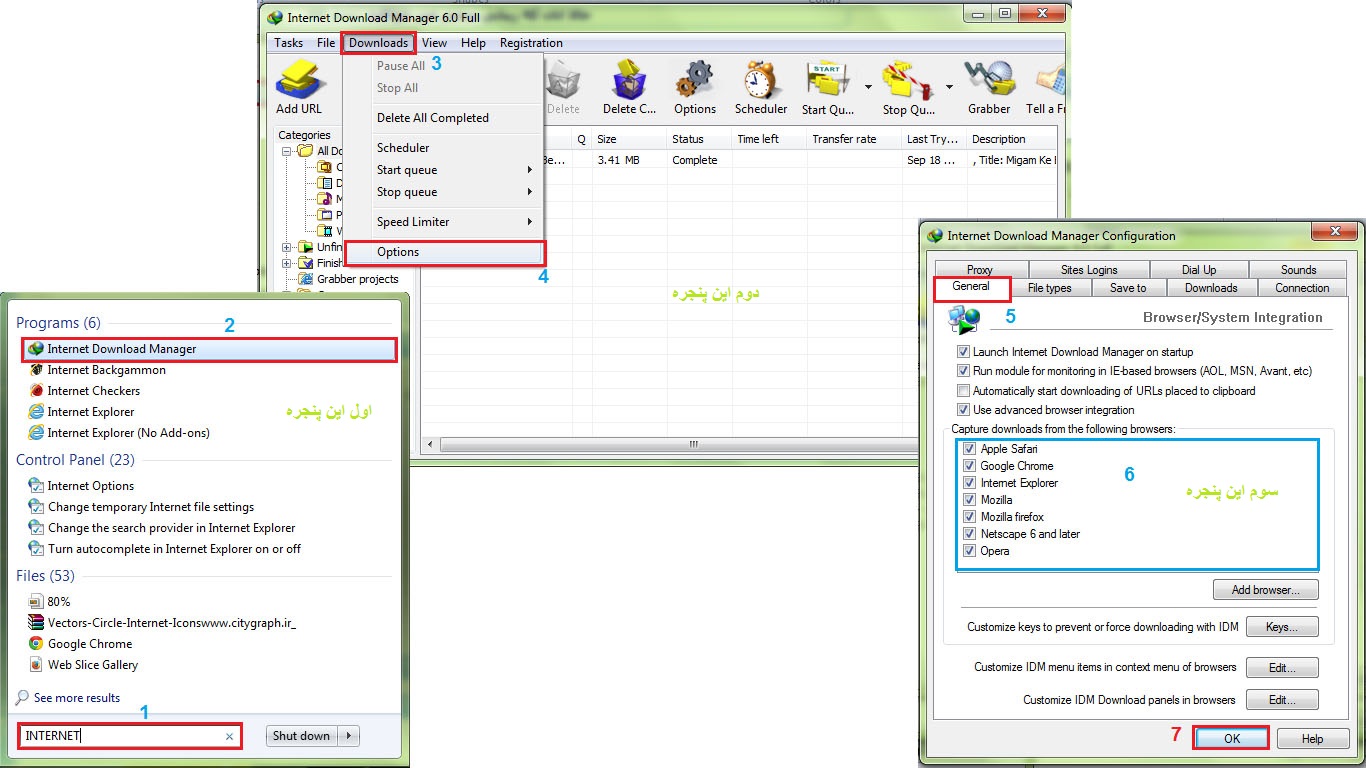Expand Stop queue submenu in Downloads menu

530,192
